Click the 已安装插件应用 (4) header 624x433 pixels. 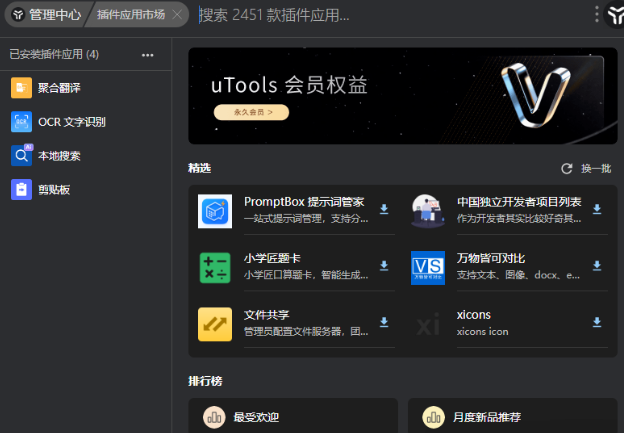click(x=54, y=55)
